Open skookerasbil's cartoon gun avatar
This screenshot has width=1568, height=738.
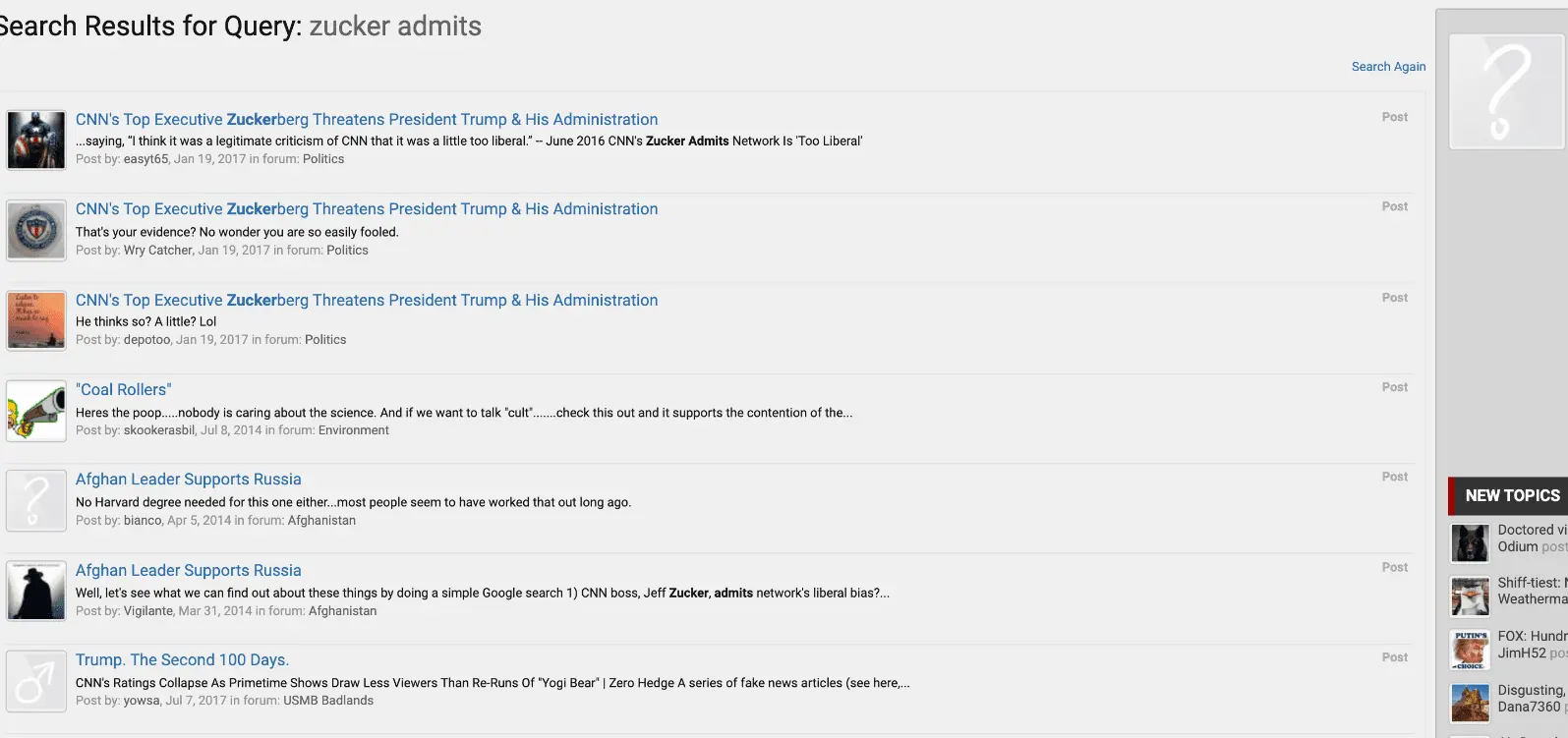[36, 411]
